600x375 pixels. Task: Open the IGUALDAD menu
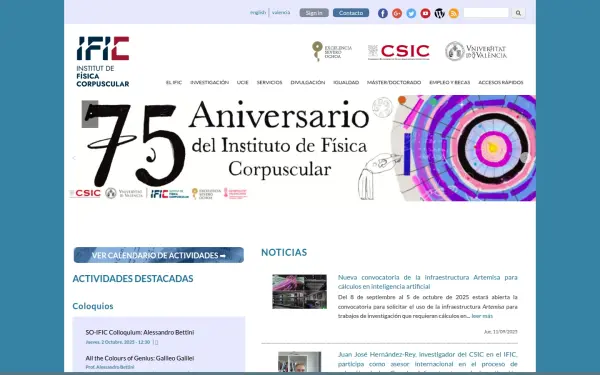tap(346, 82)
